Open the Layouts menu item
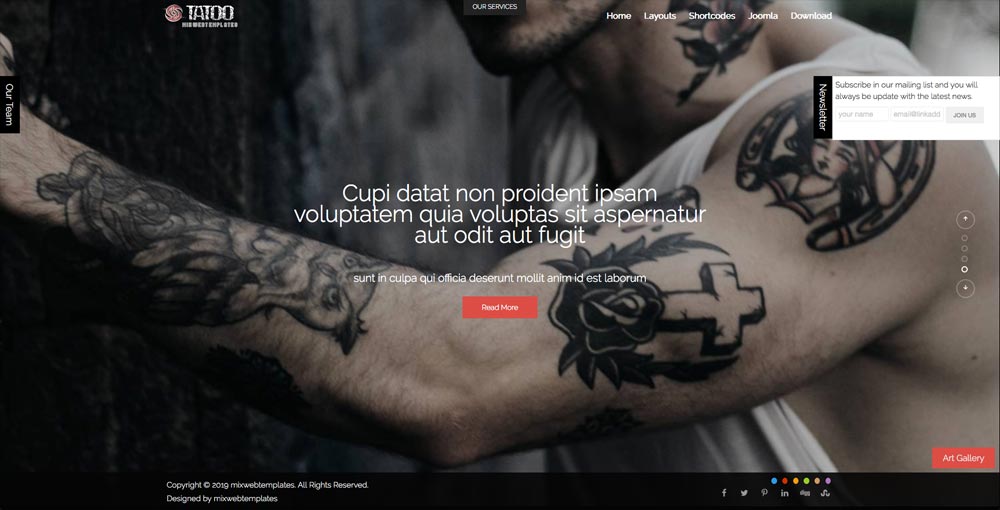 click(x=659, y=16)
